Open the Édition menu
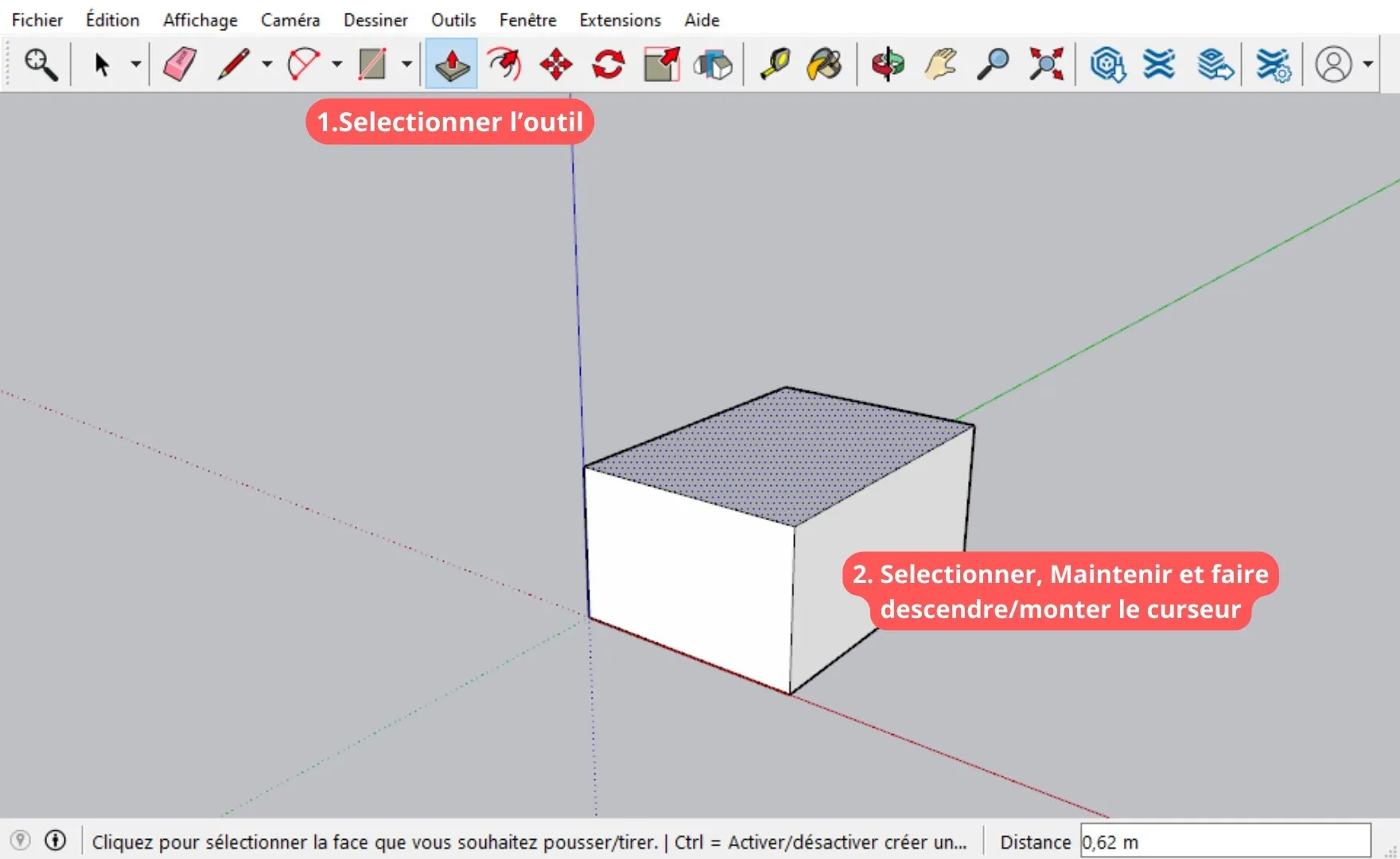Viewport: 1400px width, 859px height. coord(113,20)
